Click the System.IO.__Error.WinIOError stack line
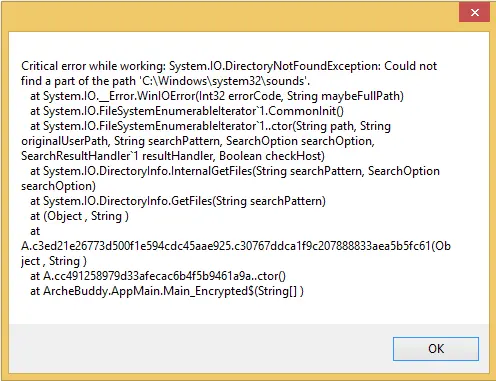The height and width of the screenshot is (381, 496). point(217,96)
